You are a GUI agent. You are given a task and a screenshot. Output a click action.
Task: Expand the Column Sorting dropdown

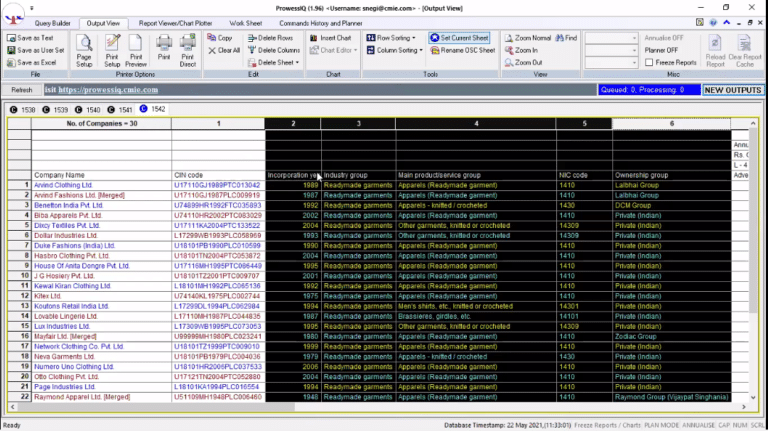[x=421, y=50]
